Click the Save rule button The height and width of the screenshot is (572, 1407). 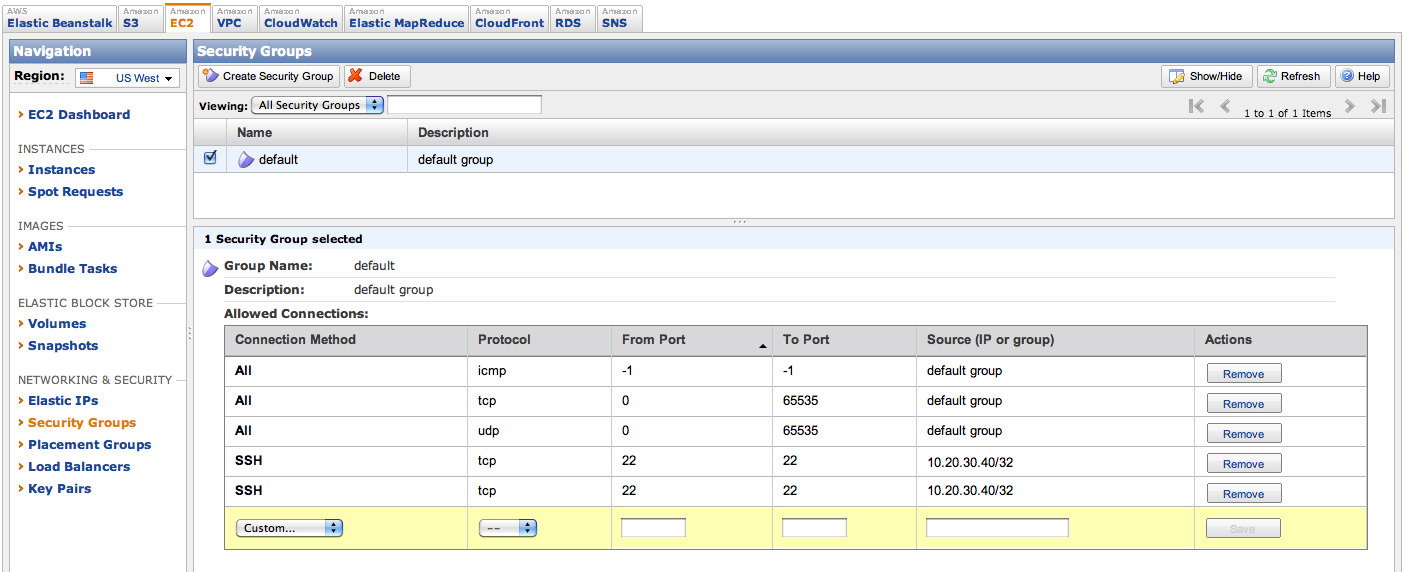point(1243,529)
